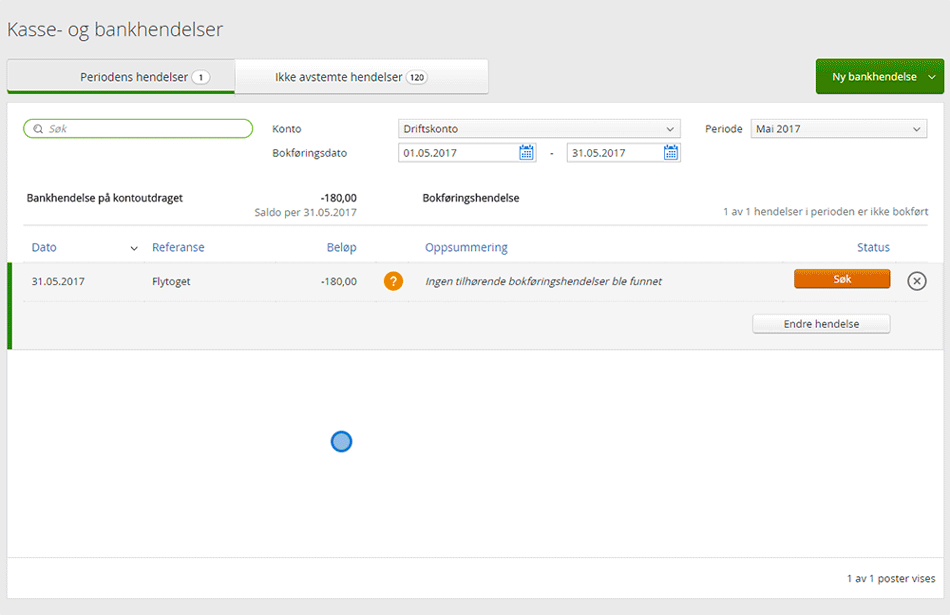The height and width of the screenshot is (615, 950).
Task: Click '1 av 1 poster vises' footer text
Action: pos(891,579)
